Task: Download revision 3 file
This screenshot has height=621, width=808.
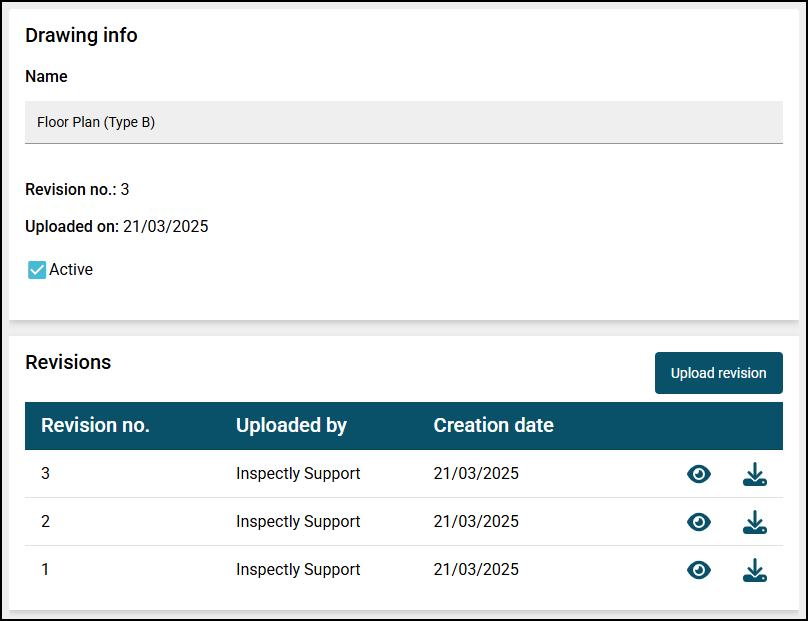Action: coord(755,474)
